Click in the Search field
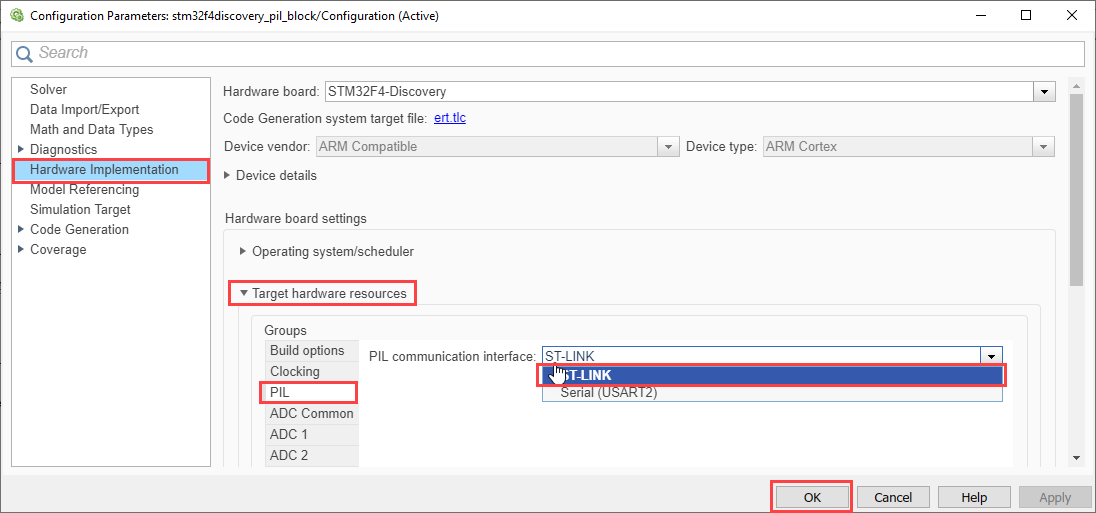 click(560, 53)
